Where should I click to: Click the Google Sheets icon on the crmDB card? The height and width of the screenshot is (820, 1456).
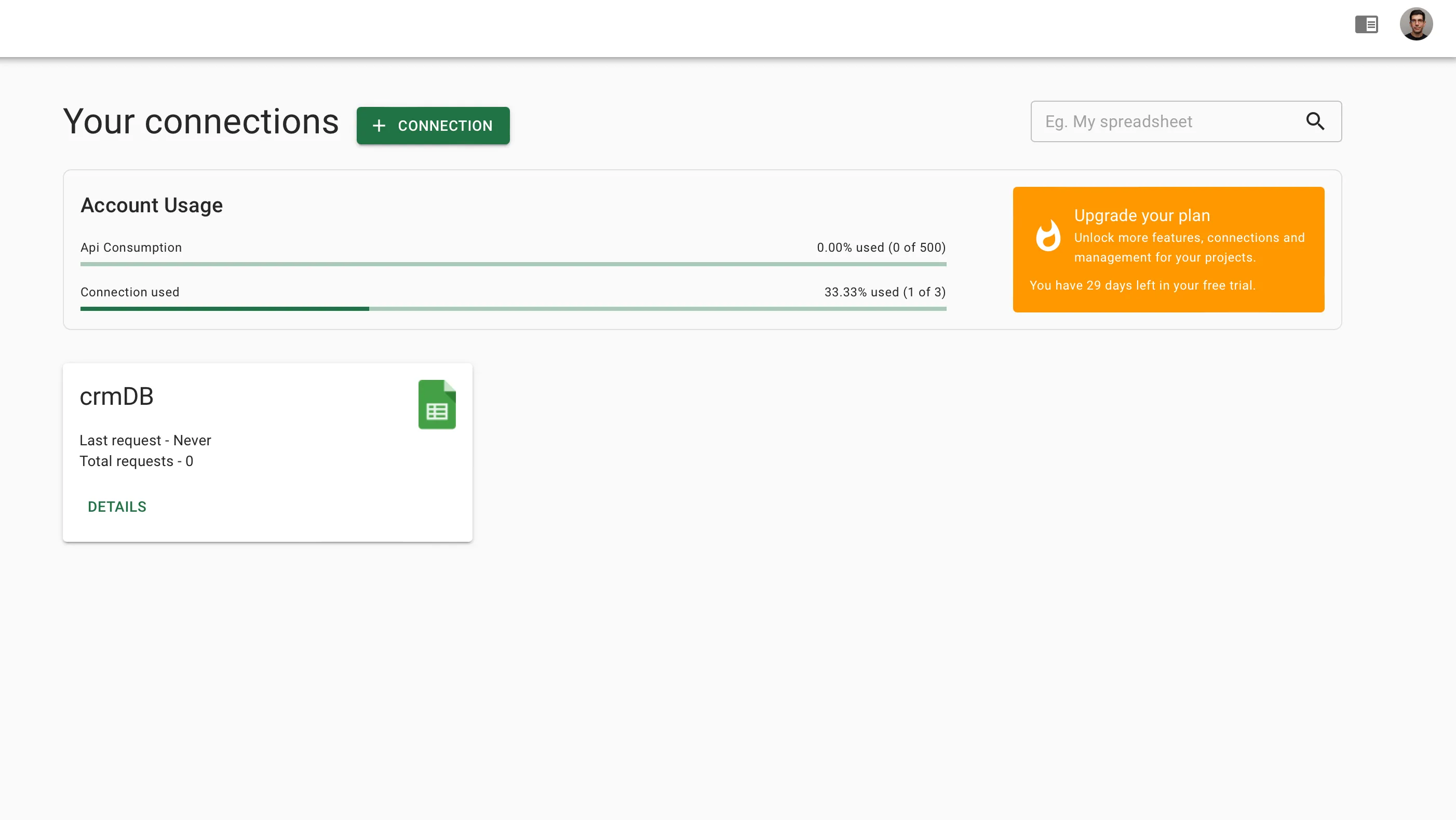(437, 404)
